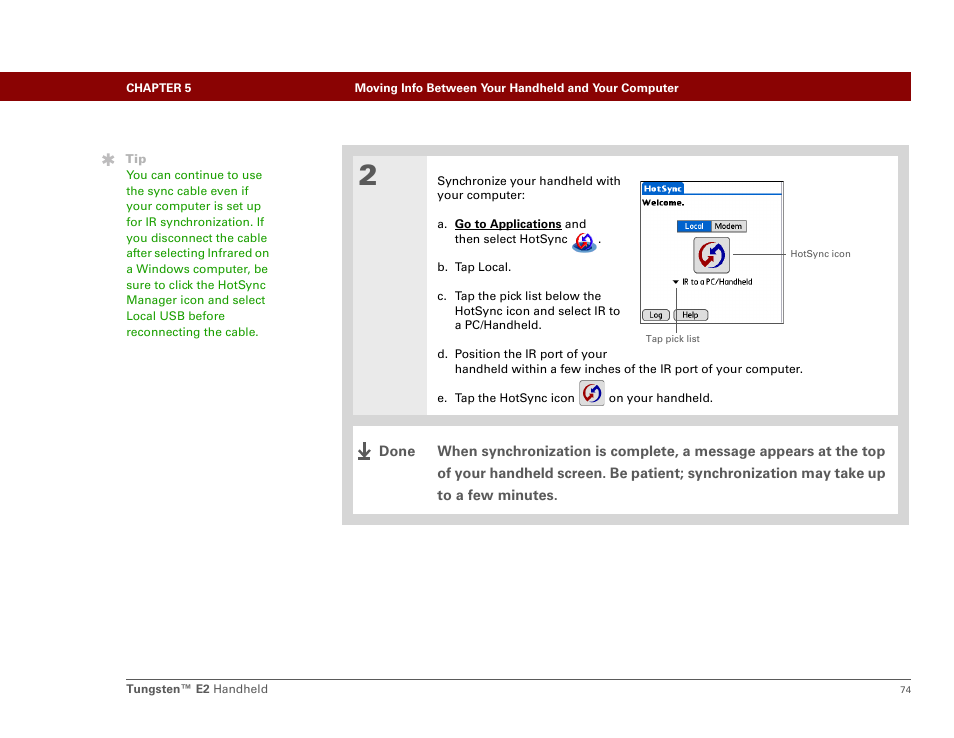This screenshot has height=738, width=954.
Task: Open the Go to Applications link
Action: (x=508, y=224)
